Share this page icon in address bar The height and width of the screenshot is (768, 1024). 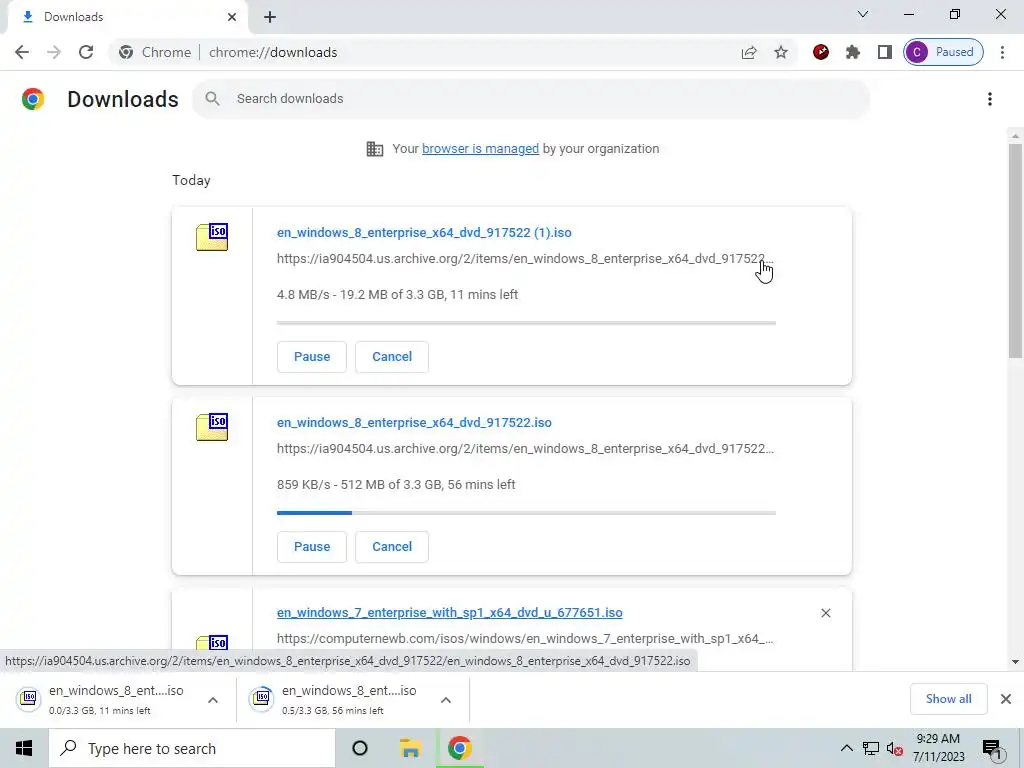tap(749, 52)
